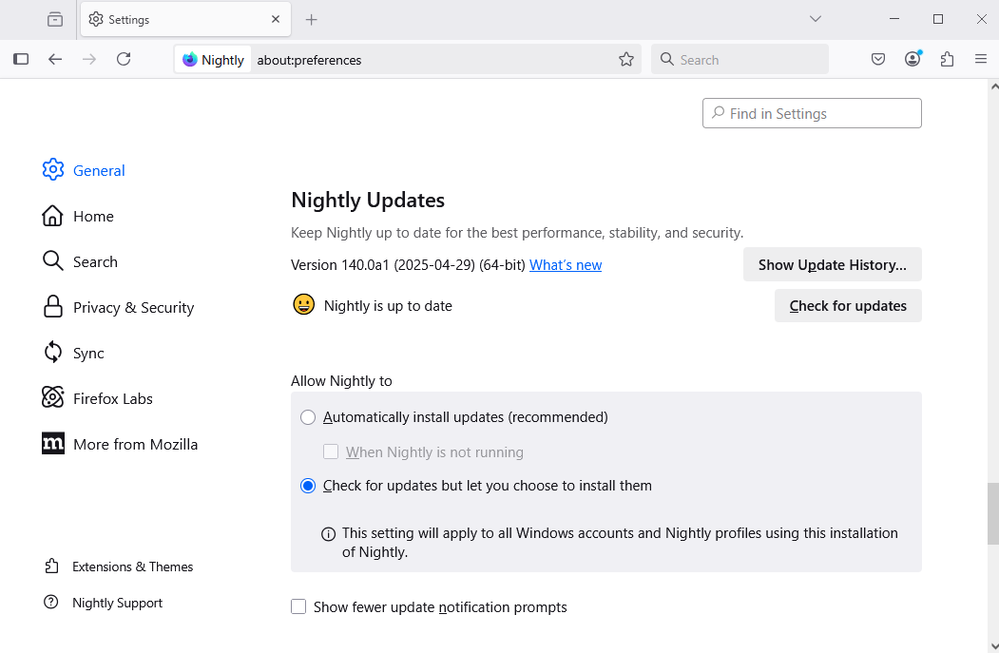Open the Save to Pocket icon
This screenshot has height=653, width=999.
click(x=878, y=60)
